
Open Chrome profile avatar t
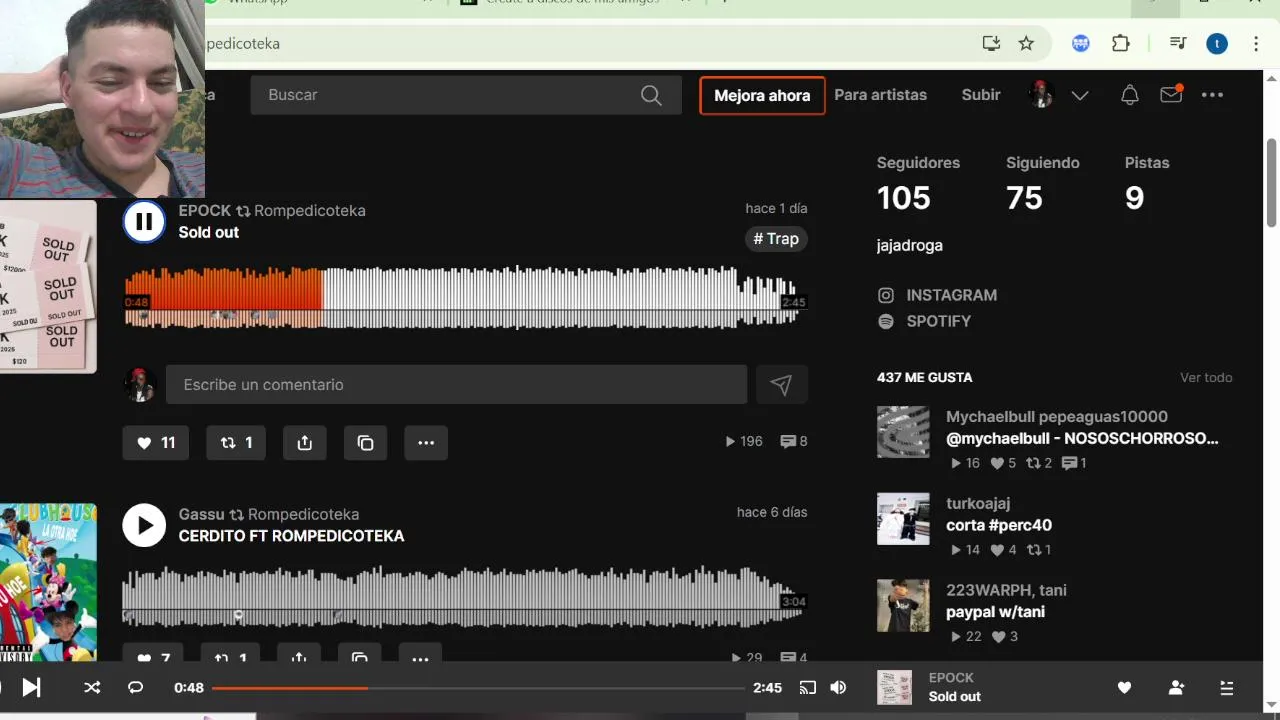pos(1217,43)
